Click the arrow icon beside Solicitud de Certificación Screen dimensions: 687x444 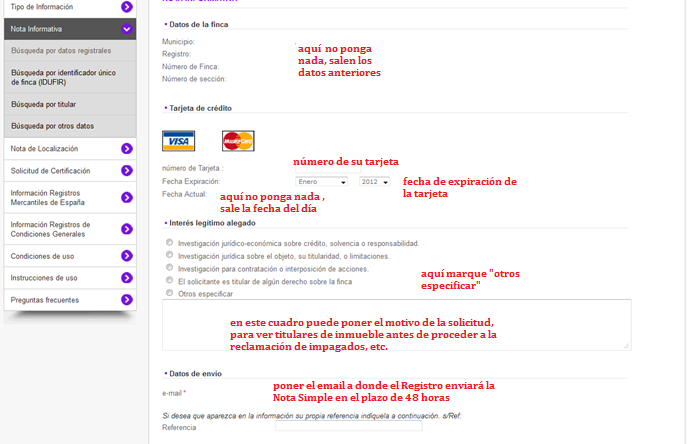127,171
